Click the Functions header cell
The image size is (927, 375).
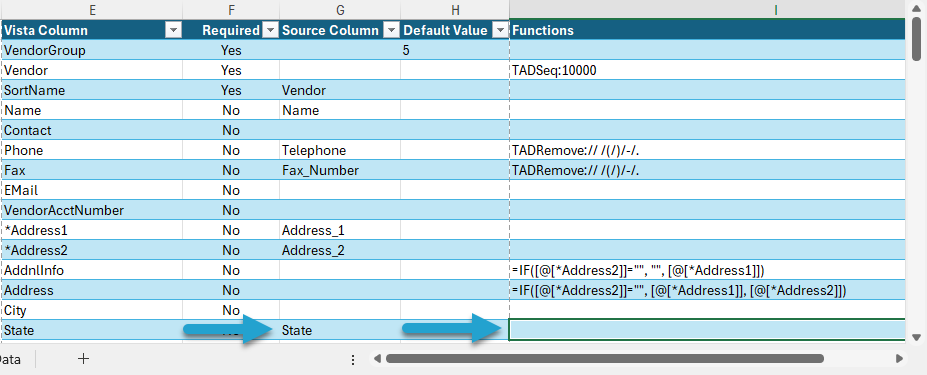[707, 30]
